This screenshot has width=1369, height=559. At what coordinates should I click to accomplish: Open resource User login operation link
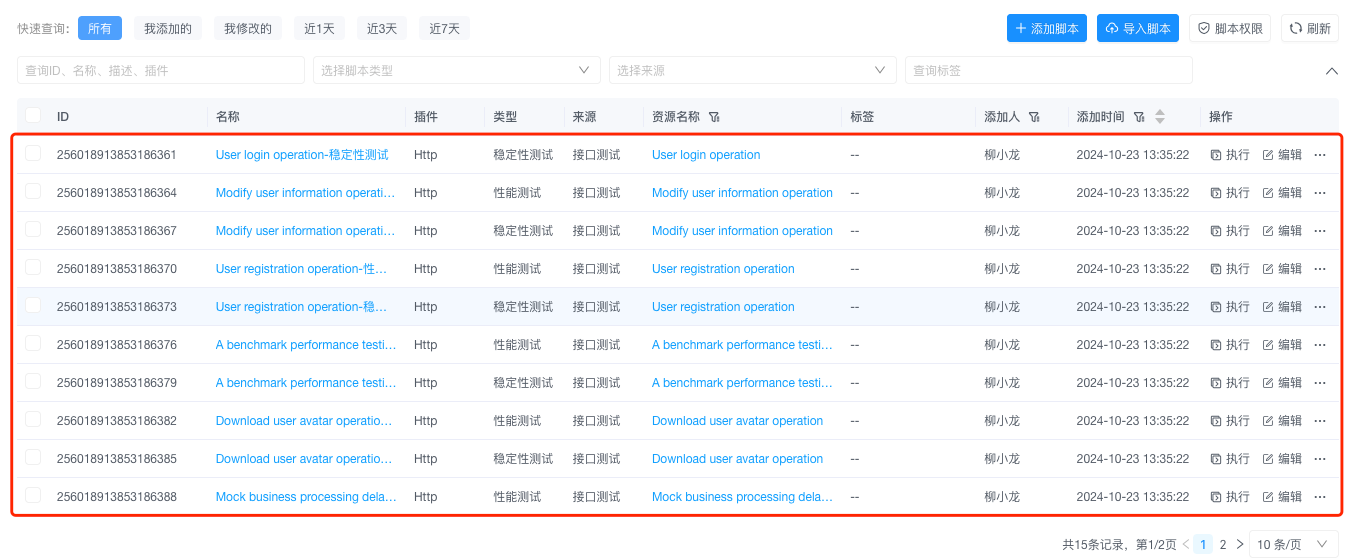pyautogui.click(x=706, y=155)
